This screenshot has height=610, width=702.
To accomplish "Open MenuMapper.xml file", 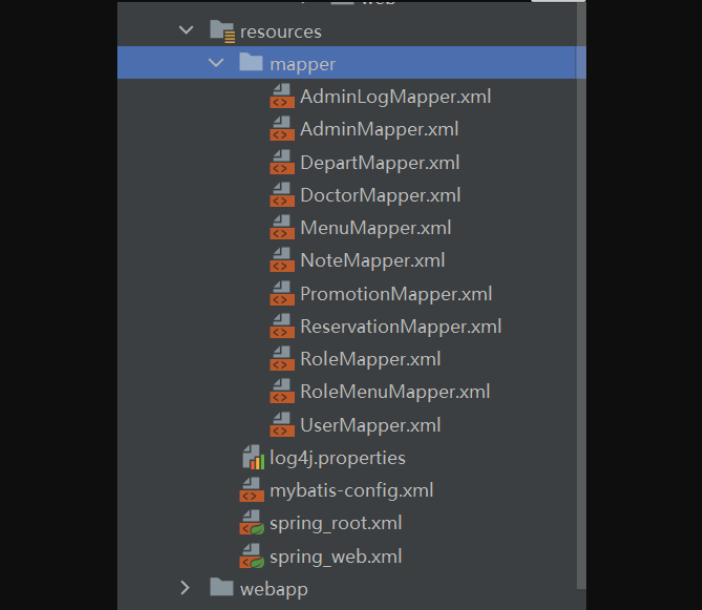I will click(x=375, y=228).
